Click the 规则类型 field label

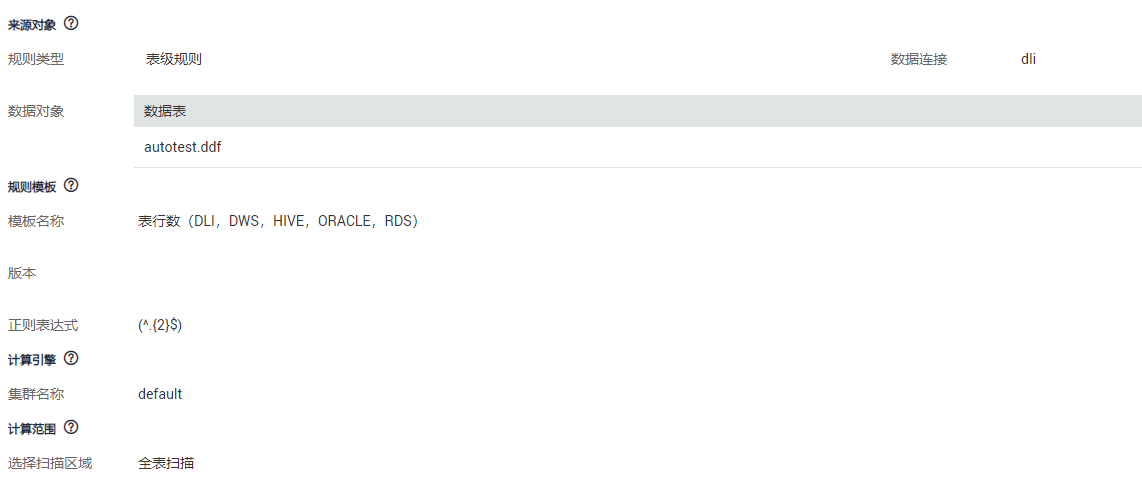pyautogui.click(x=36, y=59)
